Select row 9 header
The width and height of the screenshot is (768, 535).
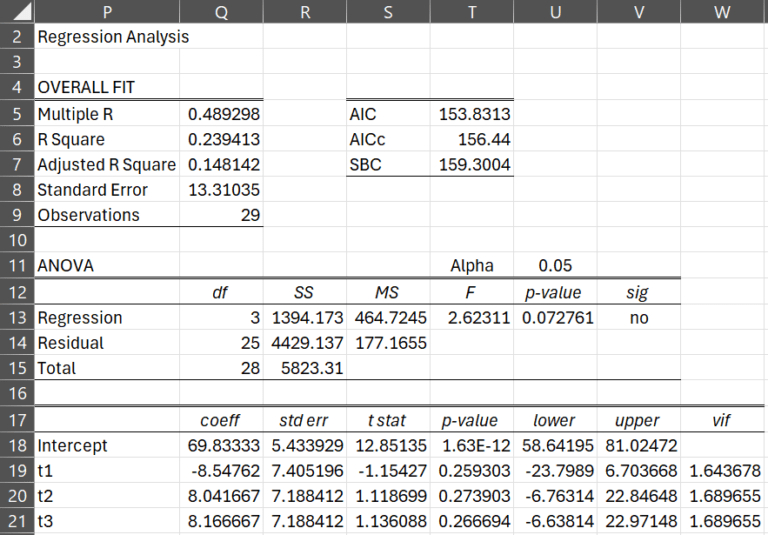tap(17, 215)
